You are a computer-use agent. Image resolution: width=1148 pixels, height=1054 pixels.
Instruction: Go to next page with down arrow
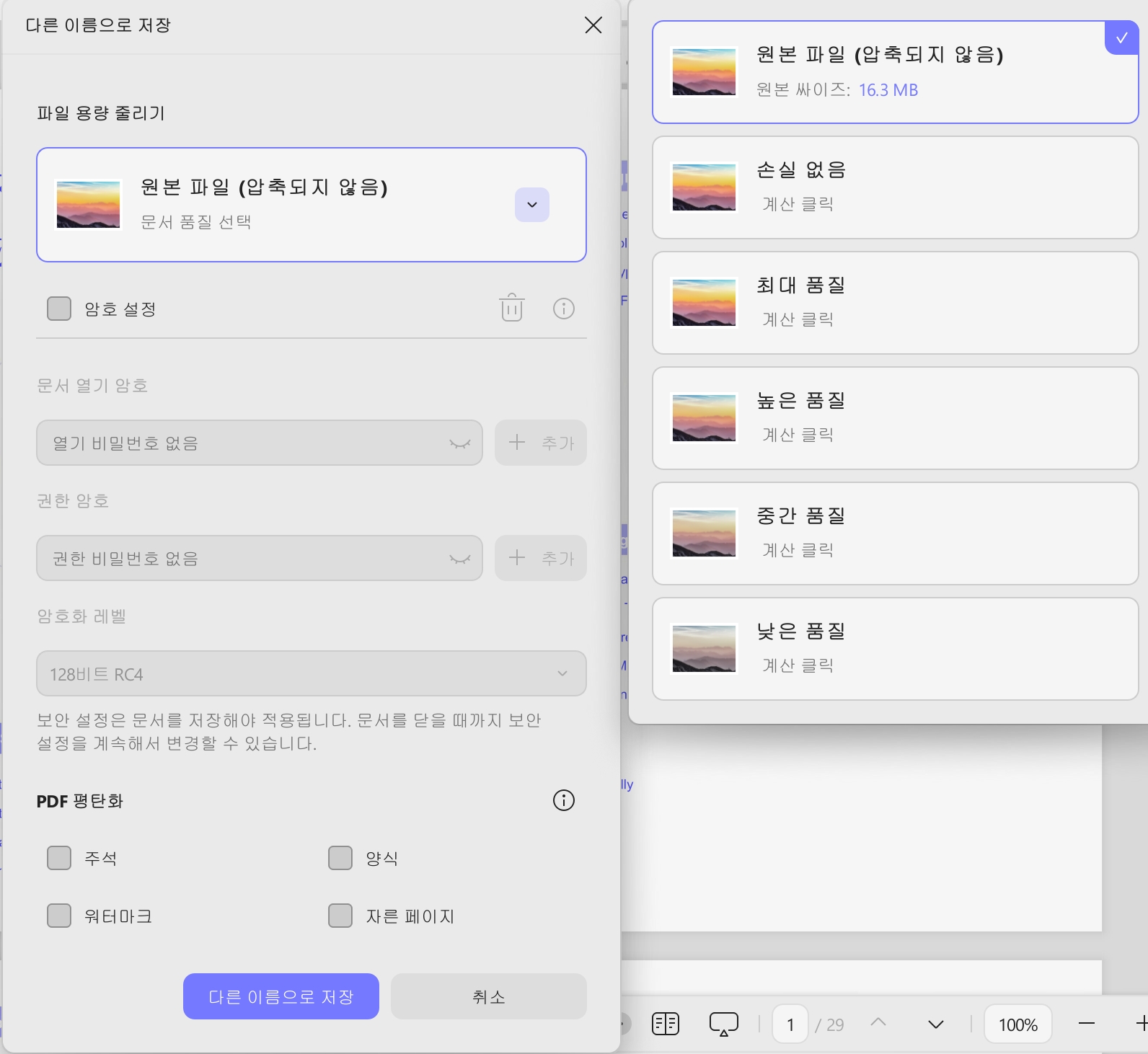pyautogui.click(x=936, y=1024)
